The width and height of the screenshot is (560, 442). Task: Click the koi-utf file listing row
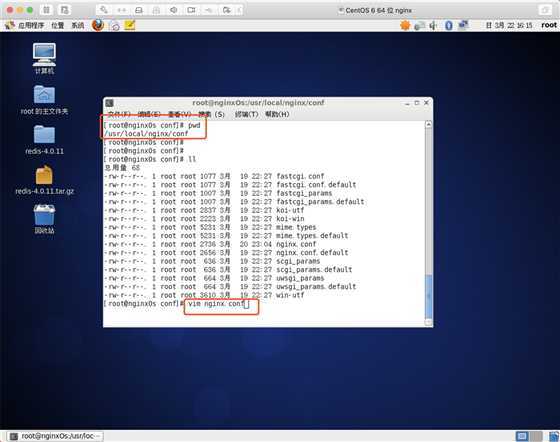click(204, 210)
